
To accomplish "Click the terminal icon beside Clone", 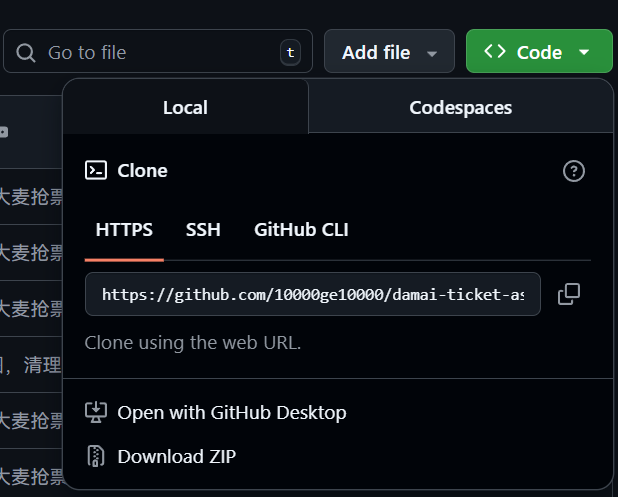I will [x=96, y=170].
